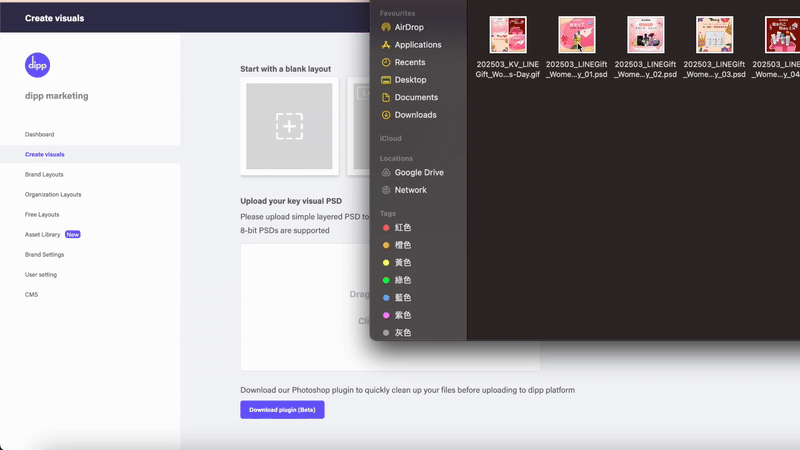Select Recents in Finder sidebar
Viewport: 800px width, 450px height.
click(x=410, y=62)
